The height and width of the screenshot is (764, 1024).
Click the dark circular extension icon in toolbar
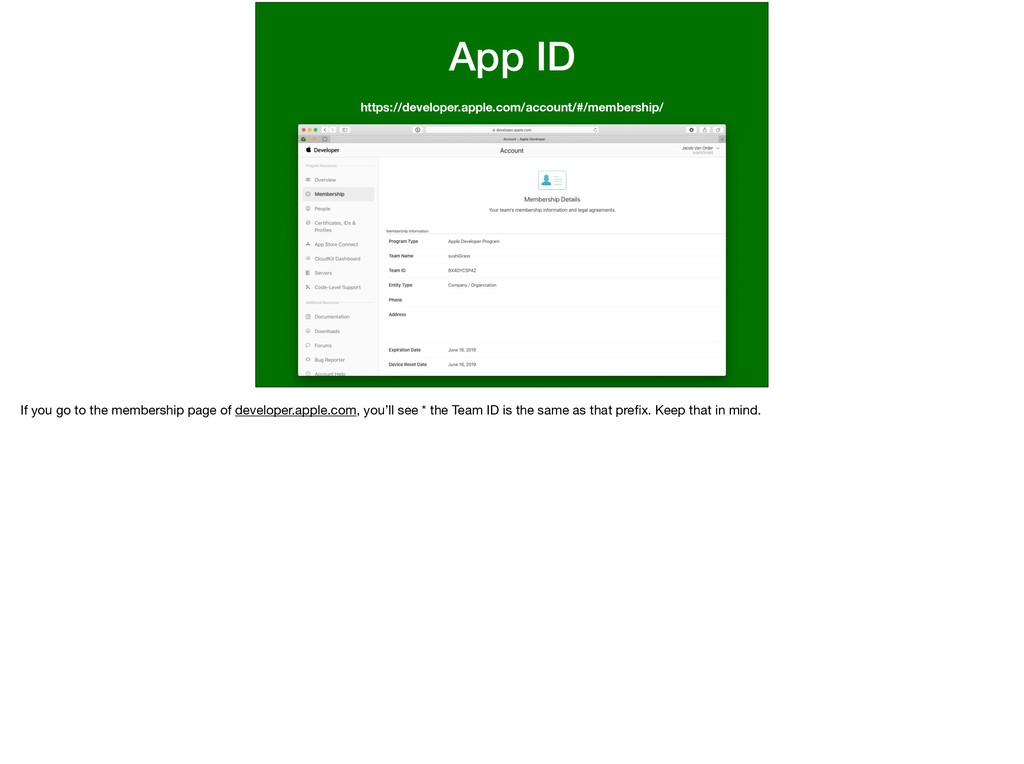pyautogui.click(x=692, y=130)
